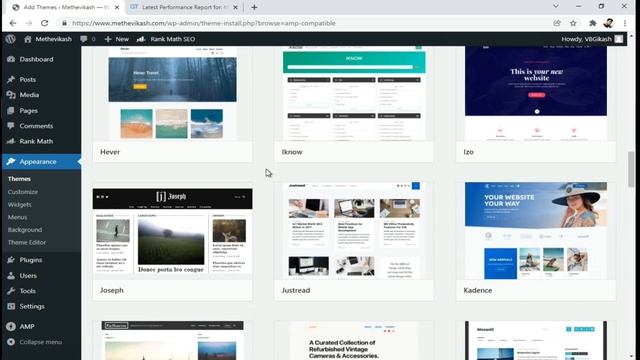640x360 pixels.
Task: Open the browser extensions puzzle icon
Action: 593,23
